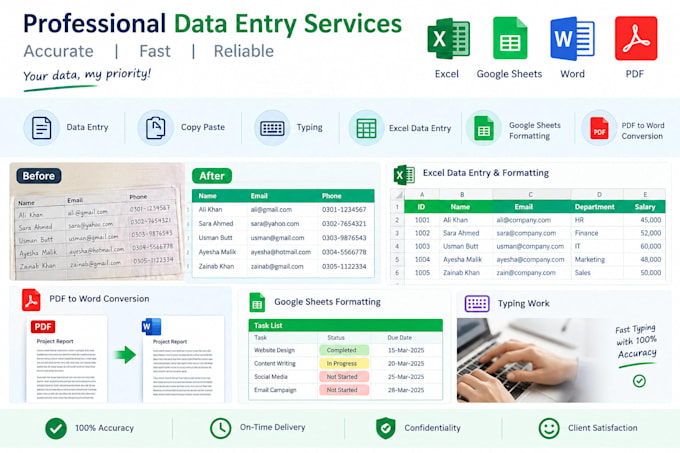Select the Google Sheets Formatting icon
Viewport: 680px width, 453px height.
tap(484, 128)
